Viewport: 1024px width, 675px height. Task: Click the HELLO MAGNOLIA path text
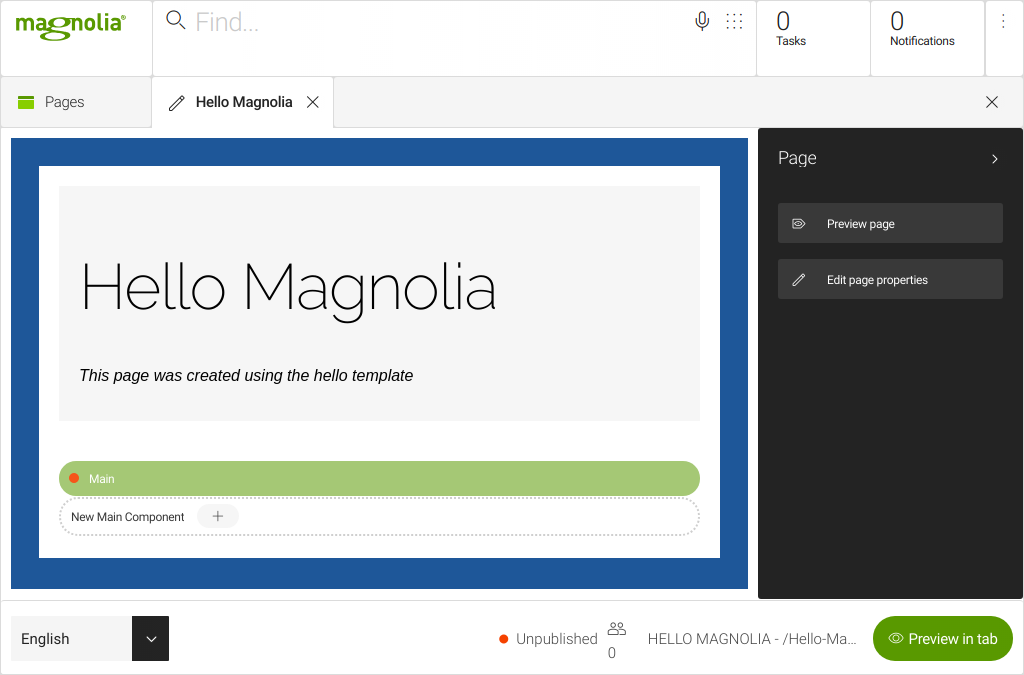(752, 638)
